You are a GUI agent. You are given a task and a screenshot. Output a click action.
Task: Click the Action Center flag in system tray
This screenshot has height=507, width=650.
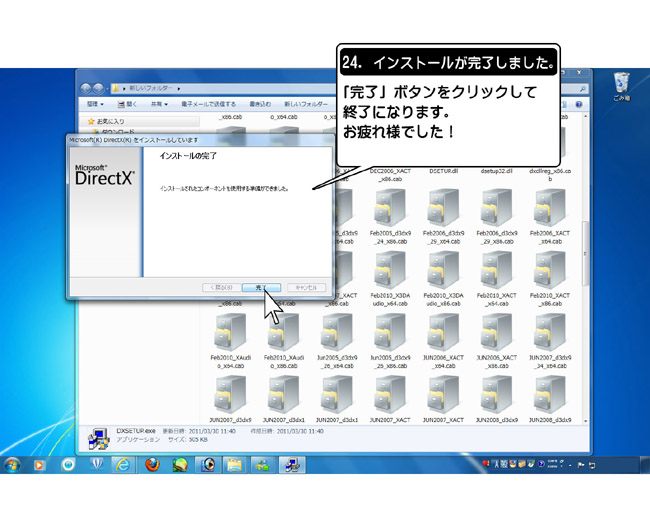click(581, 465)
